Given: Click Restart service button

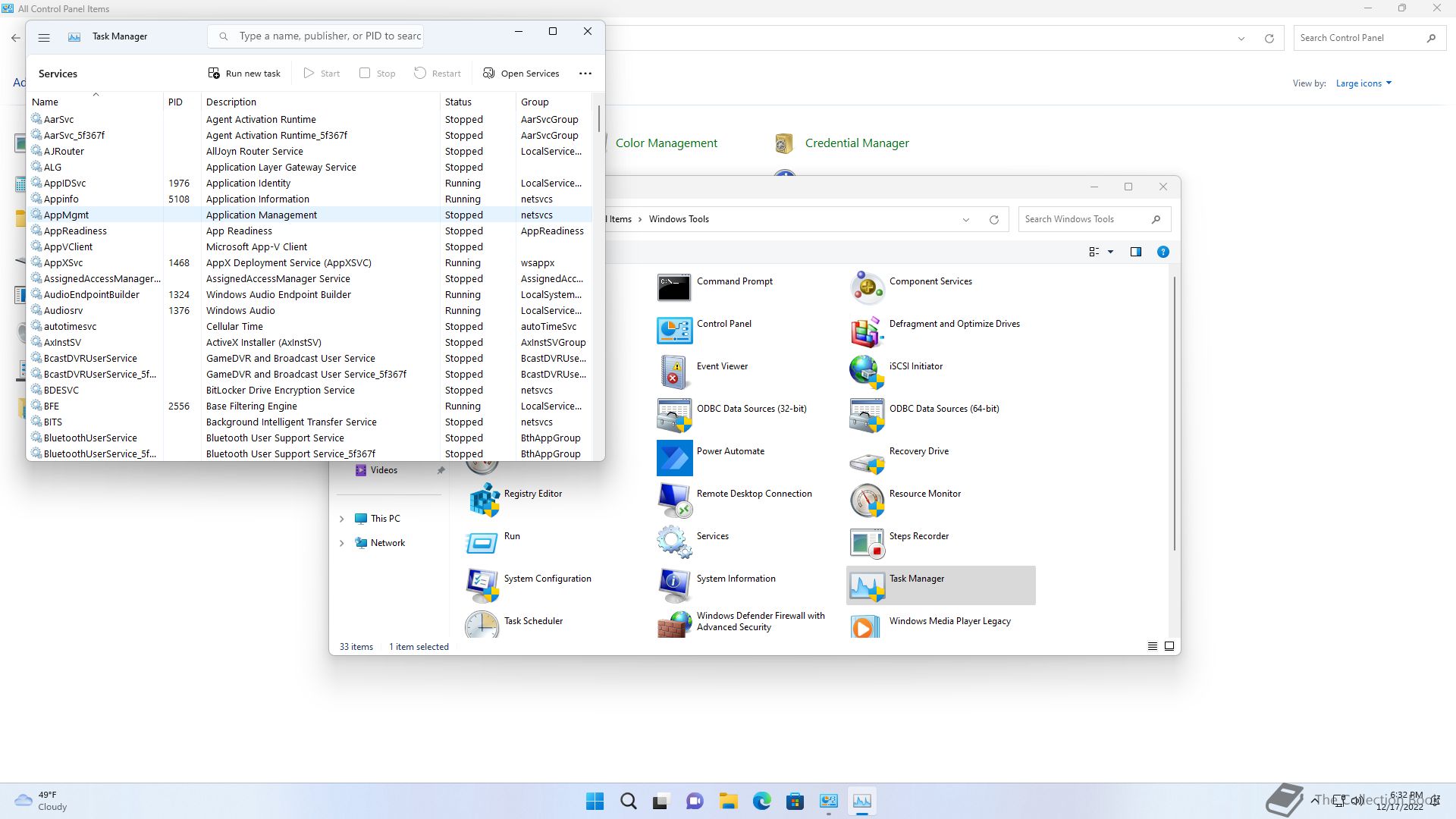Looking at the screenshot, I should click(438, 74).
